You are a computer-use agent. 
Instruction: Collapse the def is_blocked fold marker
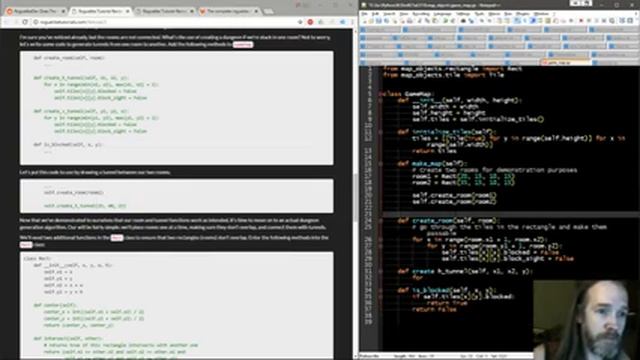[380, 290]
